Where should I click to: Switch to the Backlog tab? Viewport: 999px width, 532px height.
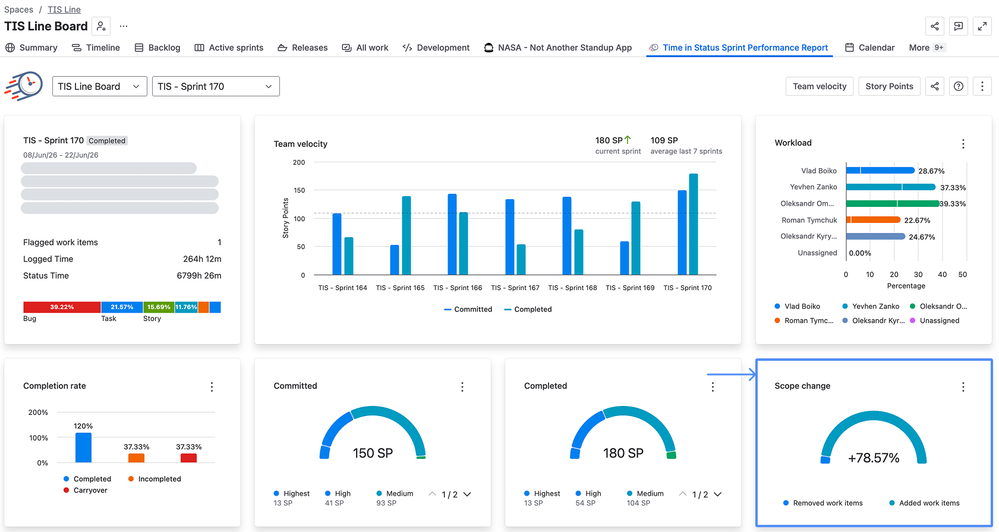click(x=157, y=48)
